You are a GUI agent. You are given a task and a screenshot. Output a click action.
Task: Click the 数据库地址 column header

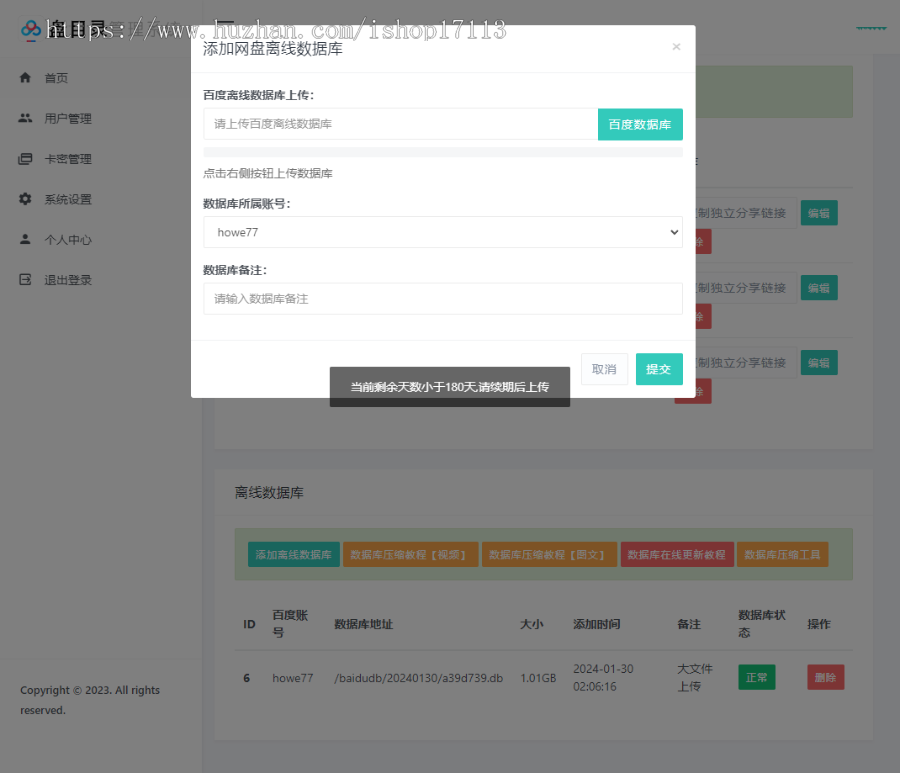[x=363, y=624]
